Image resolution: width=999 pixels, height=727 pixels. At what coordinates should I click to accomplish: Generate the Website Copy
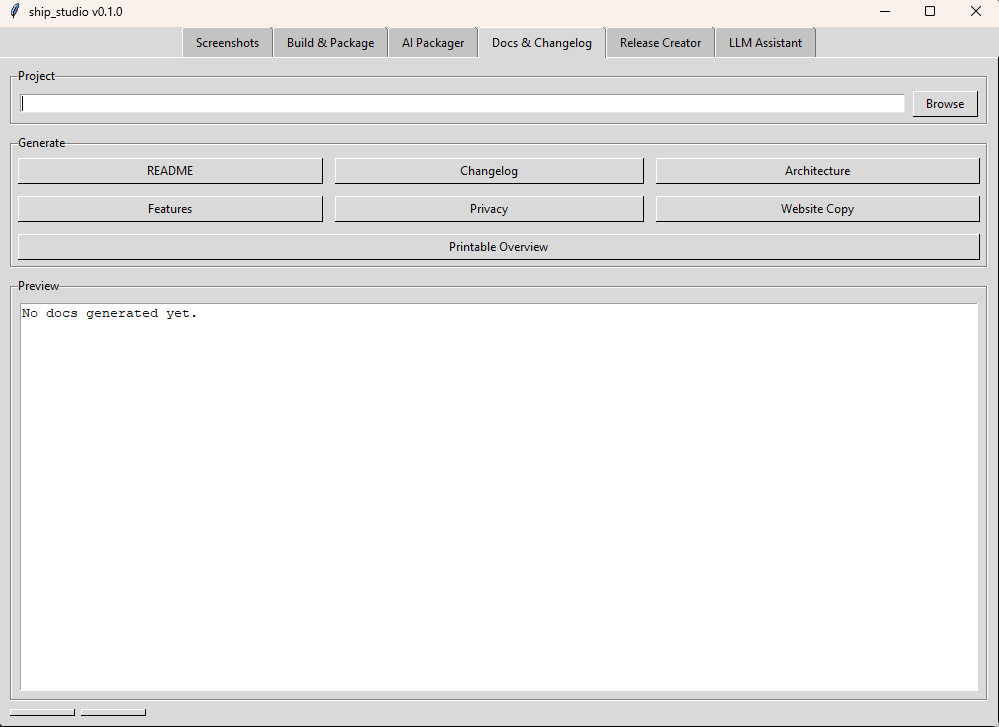click(817, 208)
